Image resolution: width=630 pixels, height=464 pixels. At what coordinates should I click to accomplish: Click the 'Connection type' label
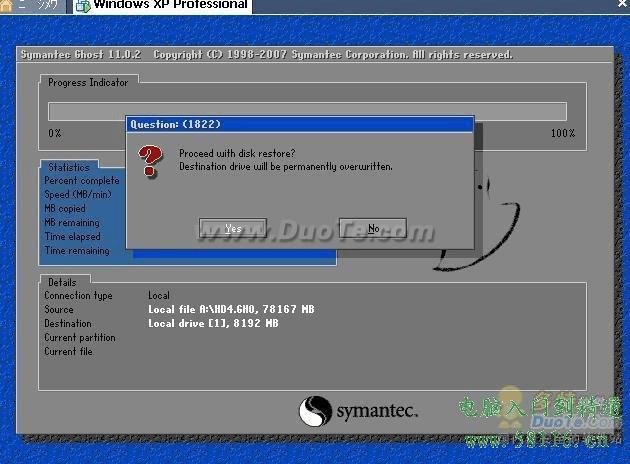[x=78, y=296]
